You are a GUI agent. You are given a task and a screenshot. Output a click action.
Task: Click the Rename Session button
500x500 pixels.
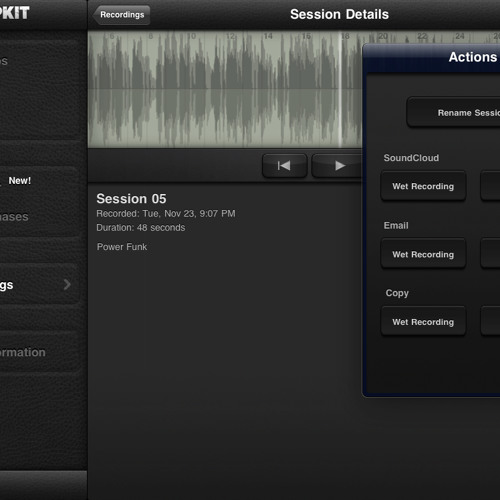pyautogui.click(x=453, y=112)
